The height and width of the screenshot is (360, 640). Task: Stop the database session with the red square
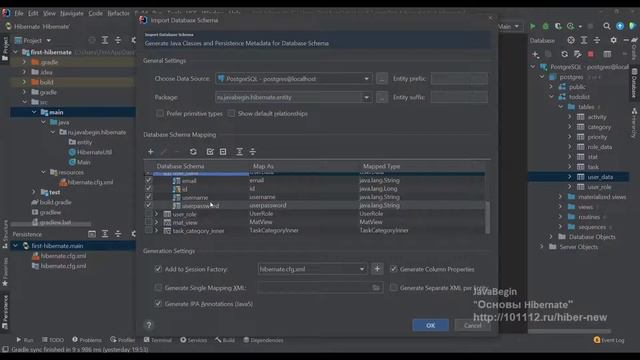click(591, 54)
